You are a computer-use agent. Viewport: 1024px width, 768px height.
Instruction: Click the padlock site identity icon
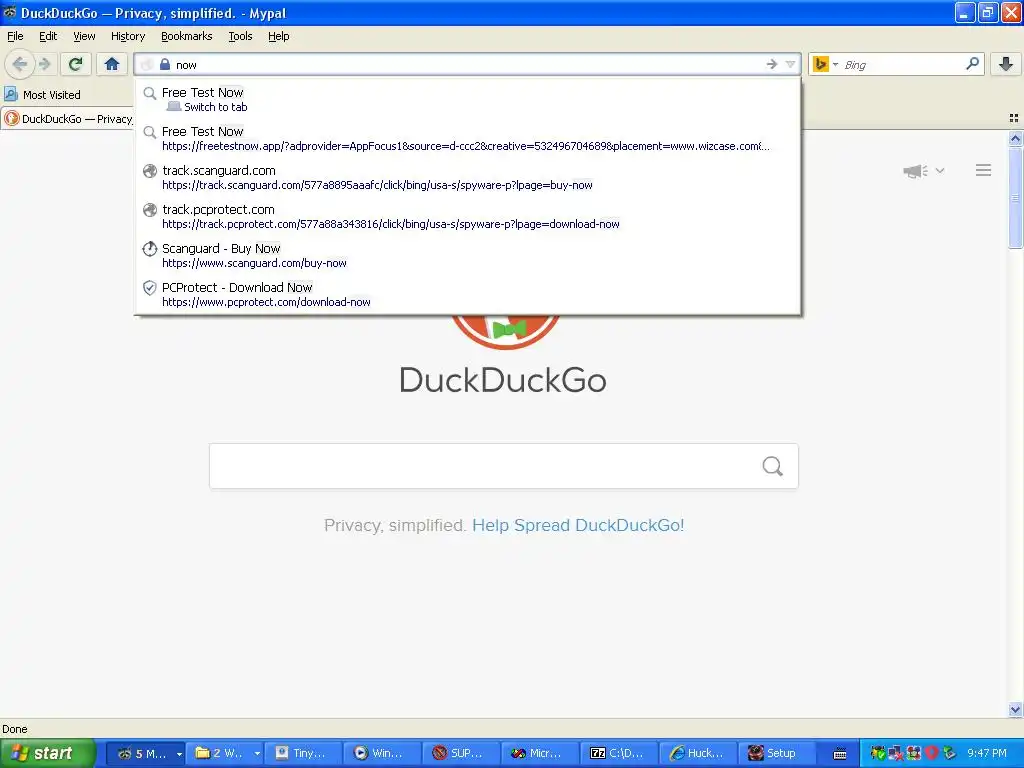click(165, 64)
